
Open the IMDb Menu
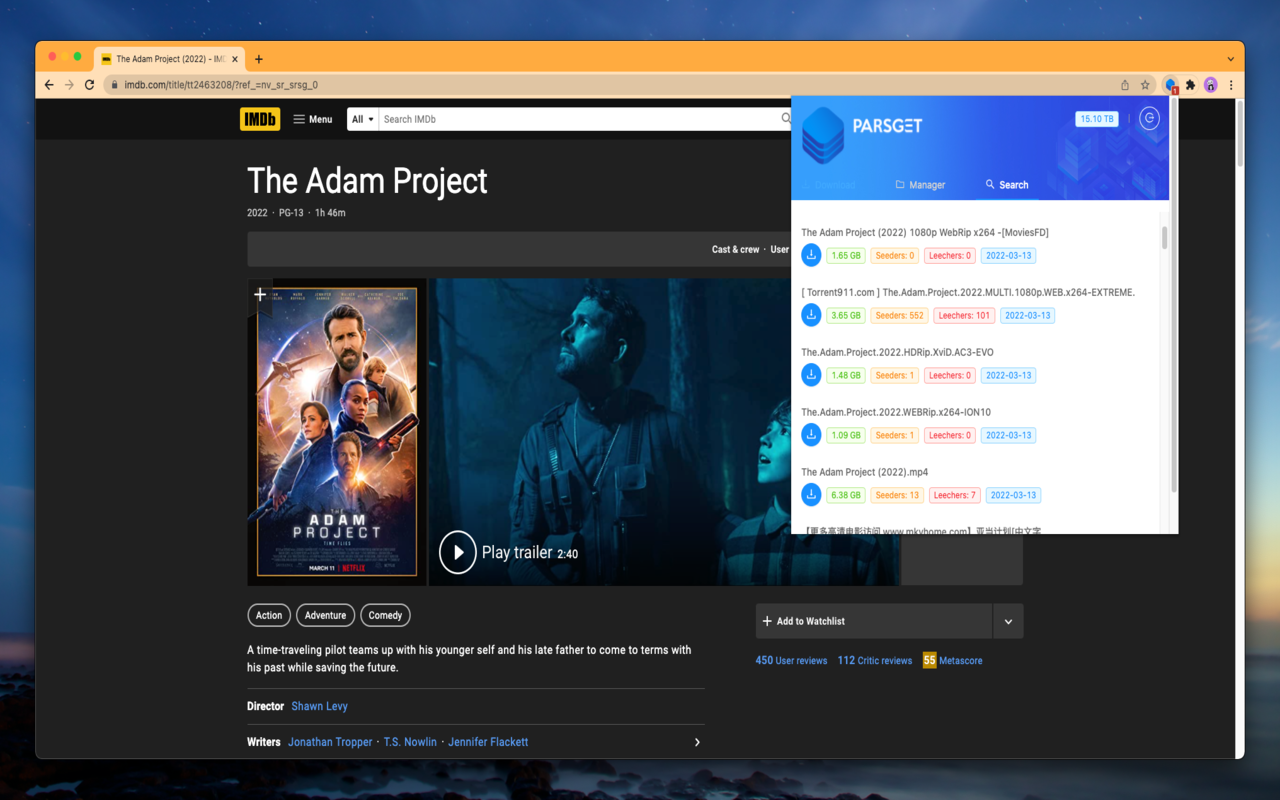coord(312,119)
